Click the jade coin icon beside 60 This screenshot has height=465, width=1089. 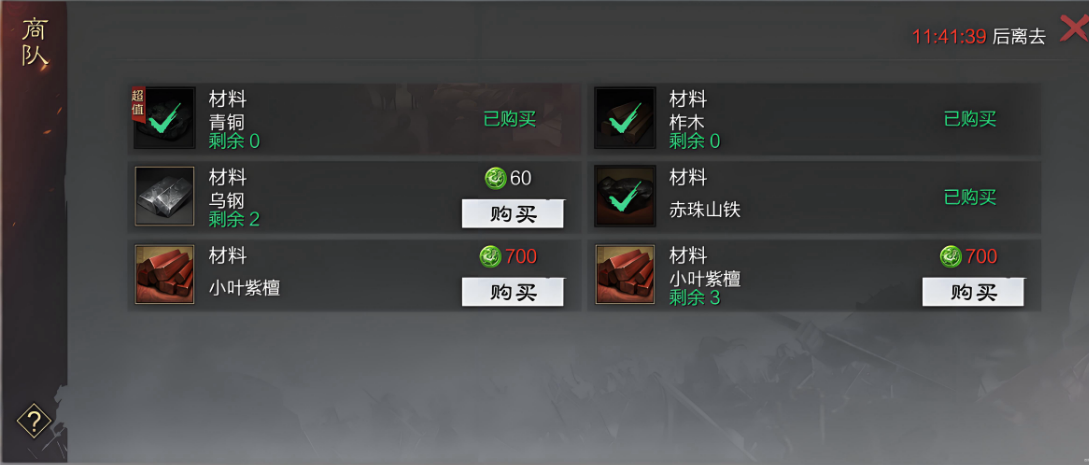point(496,178)
